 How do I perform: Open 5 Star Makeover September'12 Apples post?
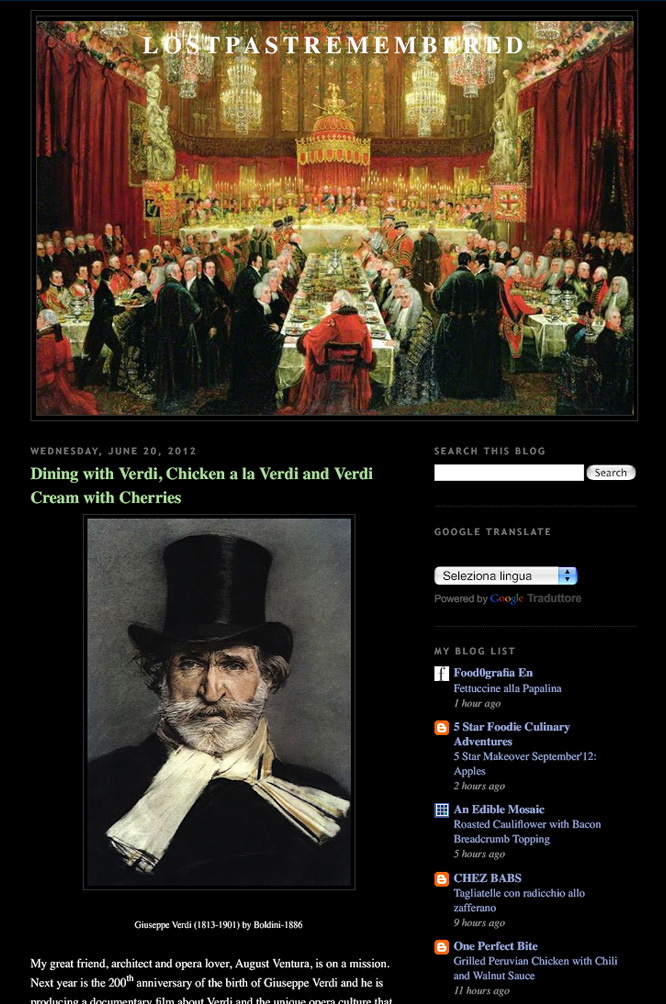[524, 763]
